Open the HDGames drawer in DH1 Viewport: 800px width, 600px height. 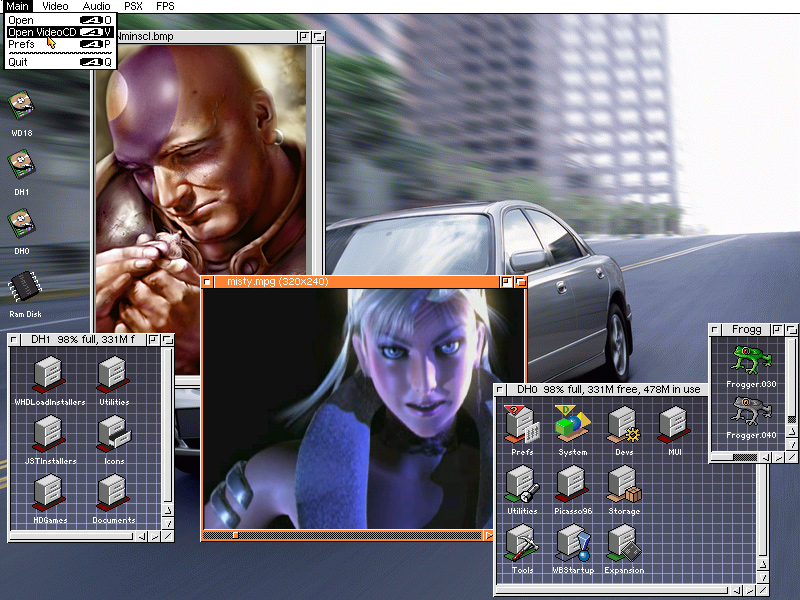(x=48, y=493)
